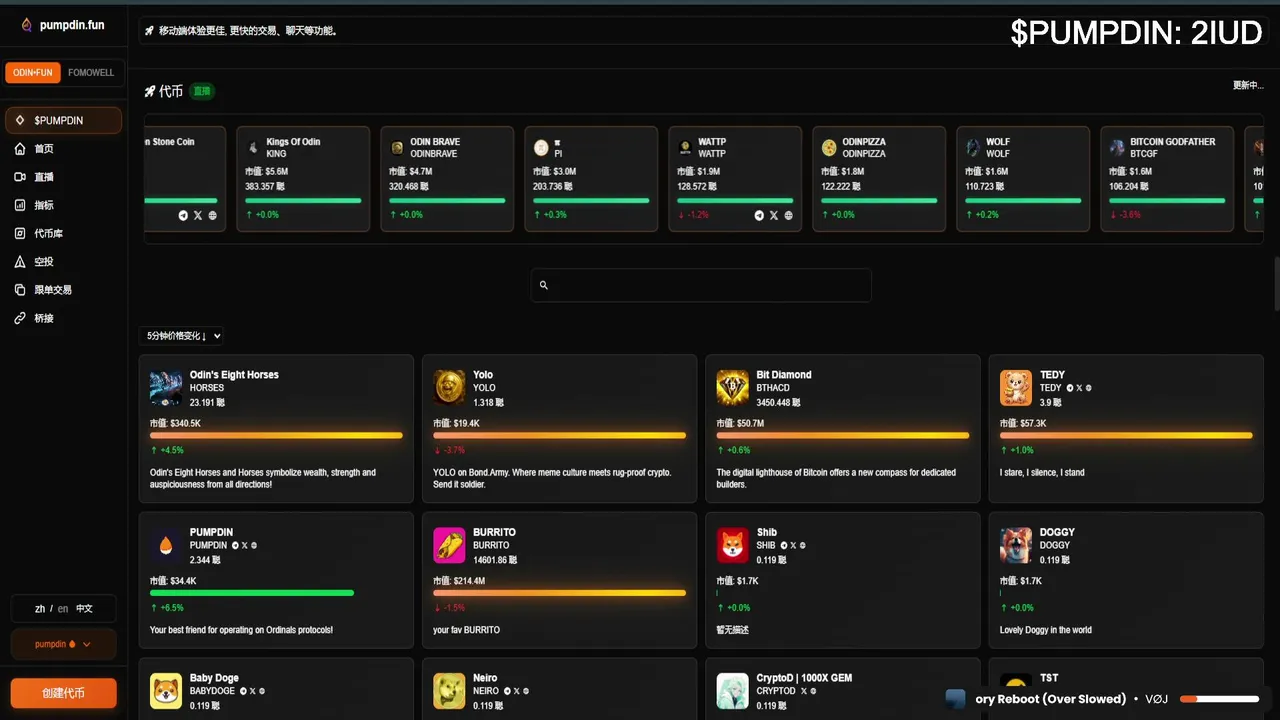Click the rocket icon beside 代币
Screen dimensions: 1280x720
tap(150, 91)
